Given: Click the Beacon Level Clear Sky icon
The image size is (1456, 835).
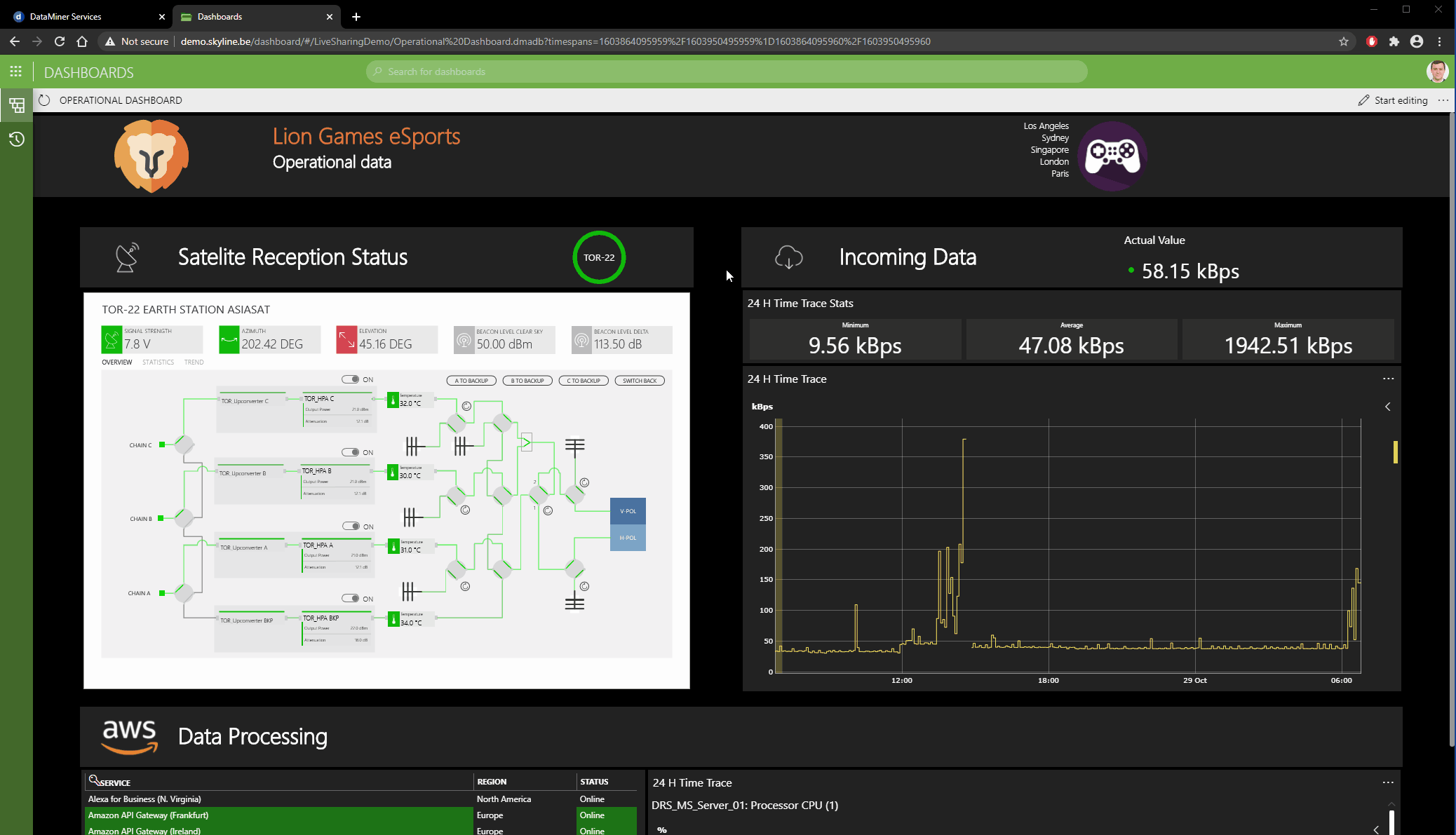Looking at the screenshot, I should click(x=464, y=339).
